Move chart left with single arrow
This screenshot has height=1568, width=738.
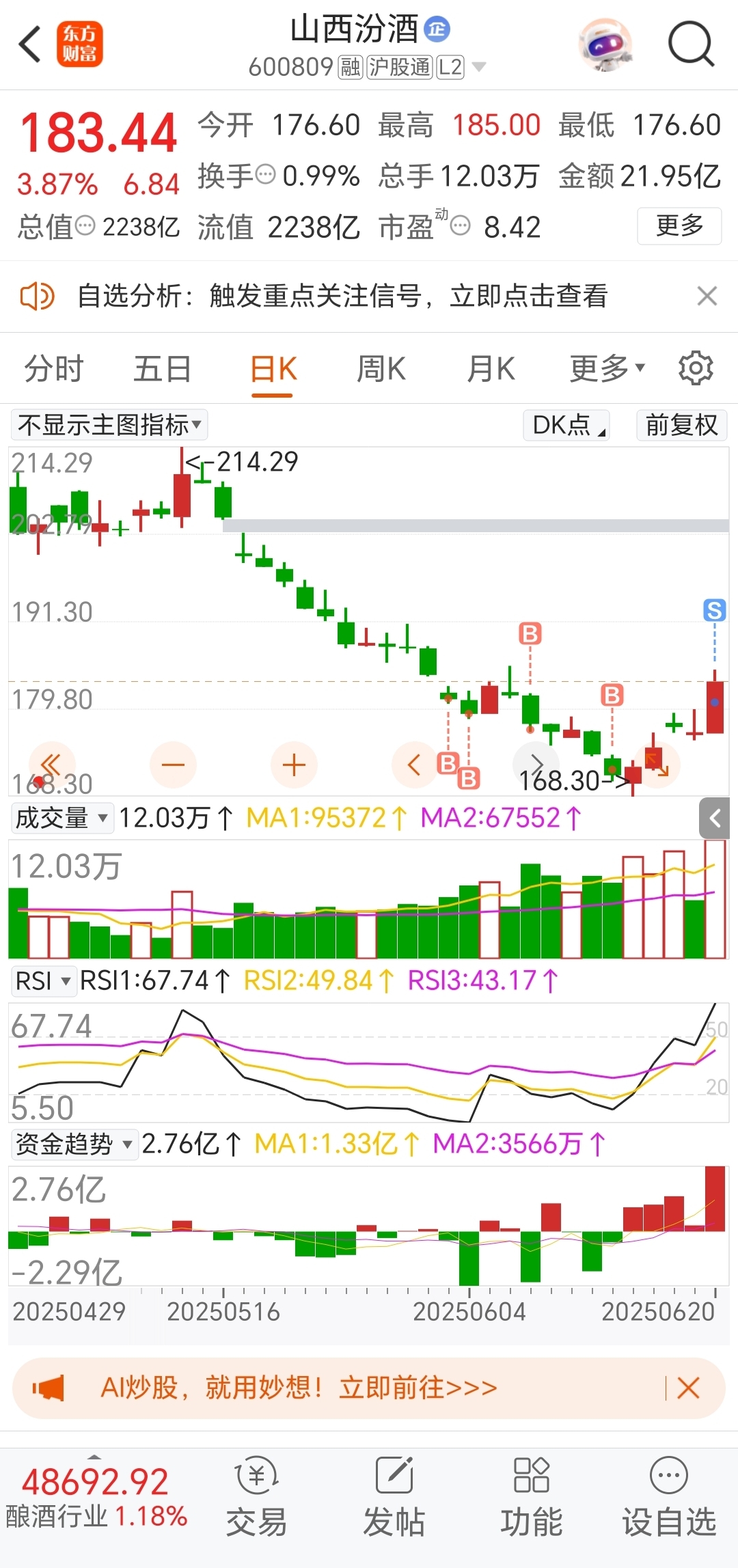414,765
